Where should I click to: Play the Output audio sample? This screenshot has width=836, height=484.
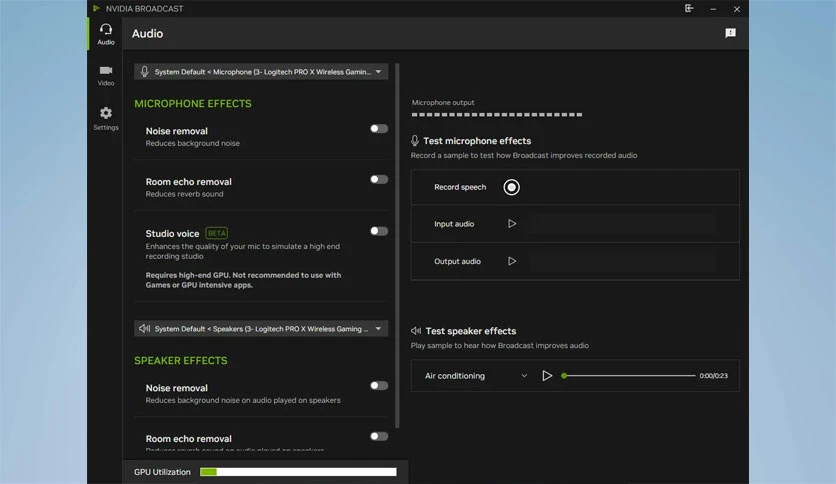click(512, 261)
